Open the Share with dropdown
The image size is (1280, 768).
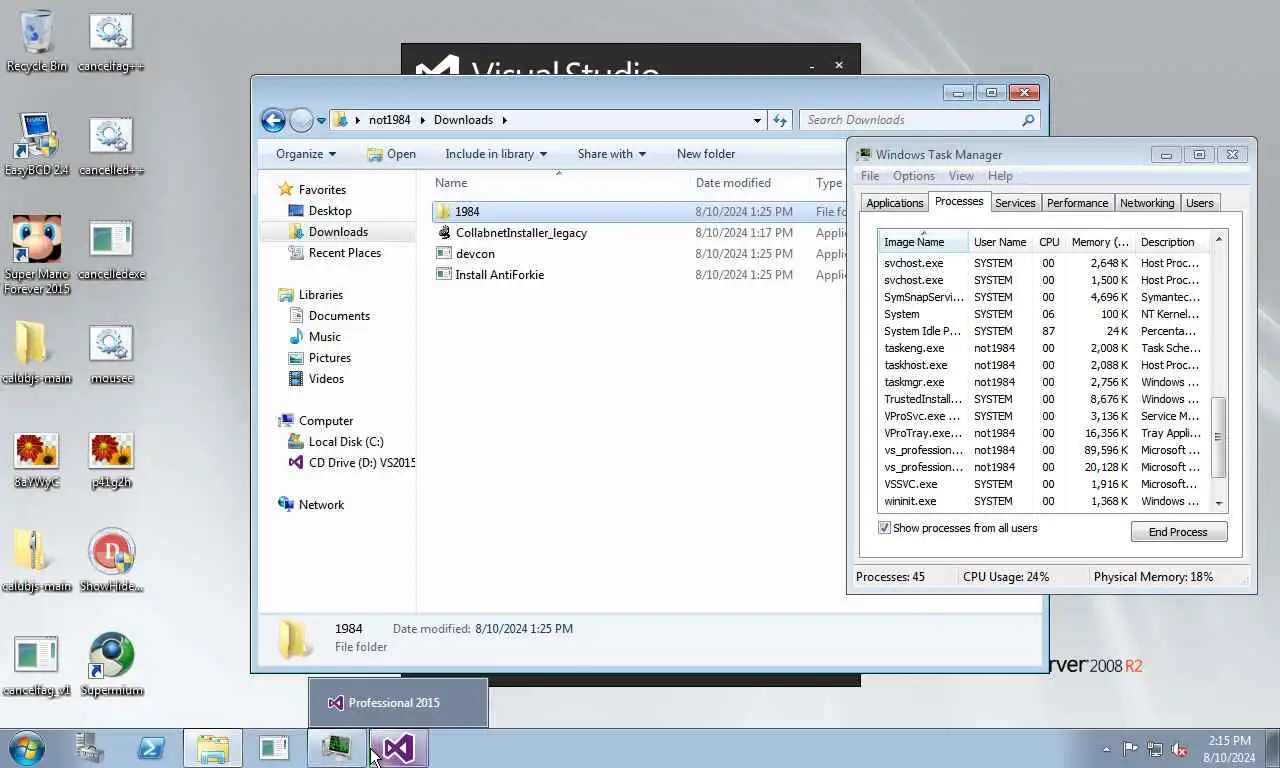pos(612,154)
